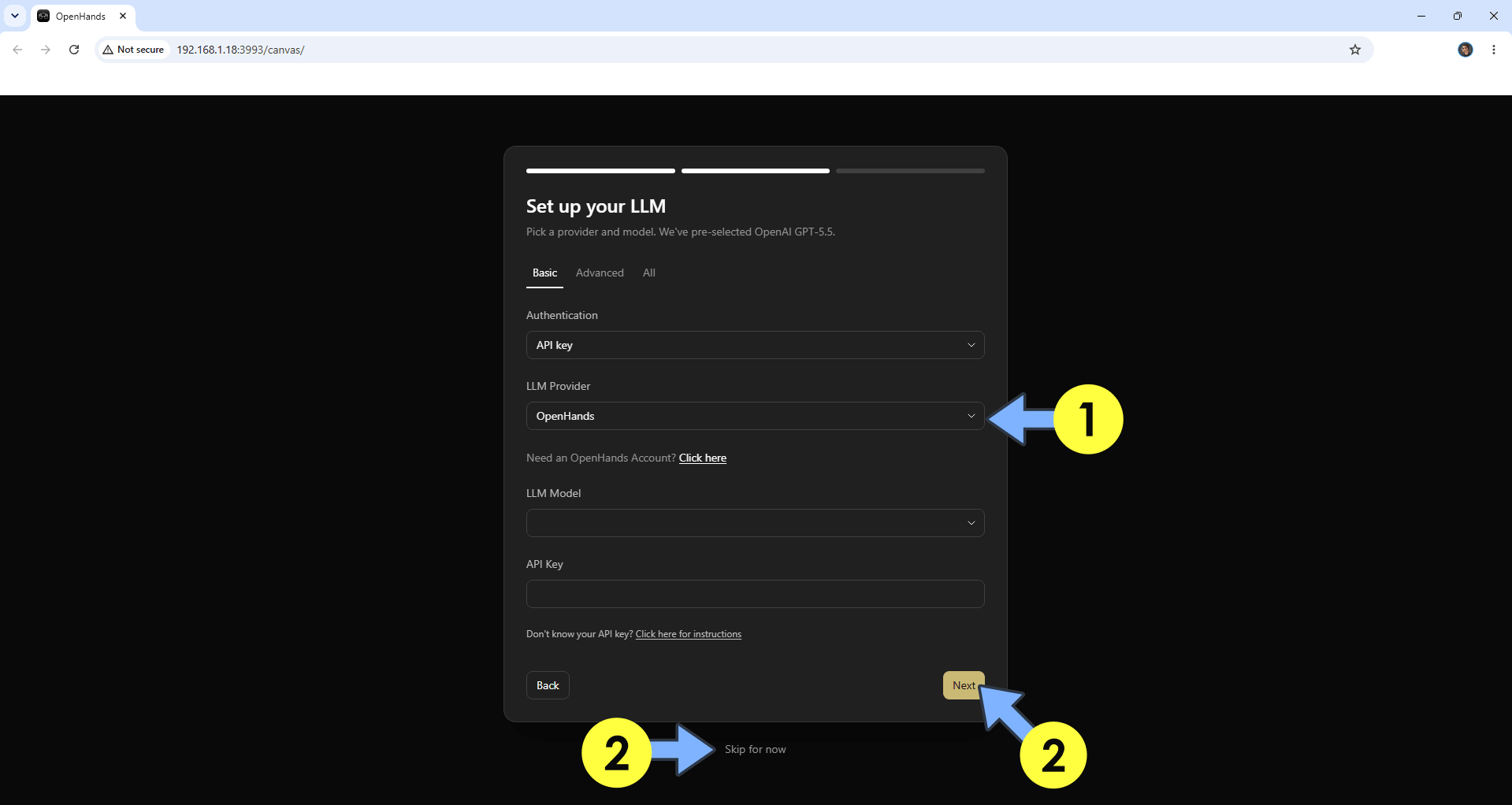Switch to the Advanced tab
The height and width of the screenshot is (805, 1512).
pyautogui.click(x=600, y=273)
